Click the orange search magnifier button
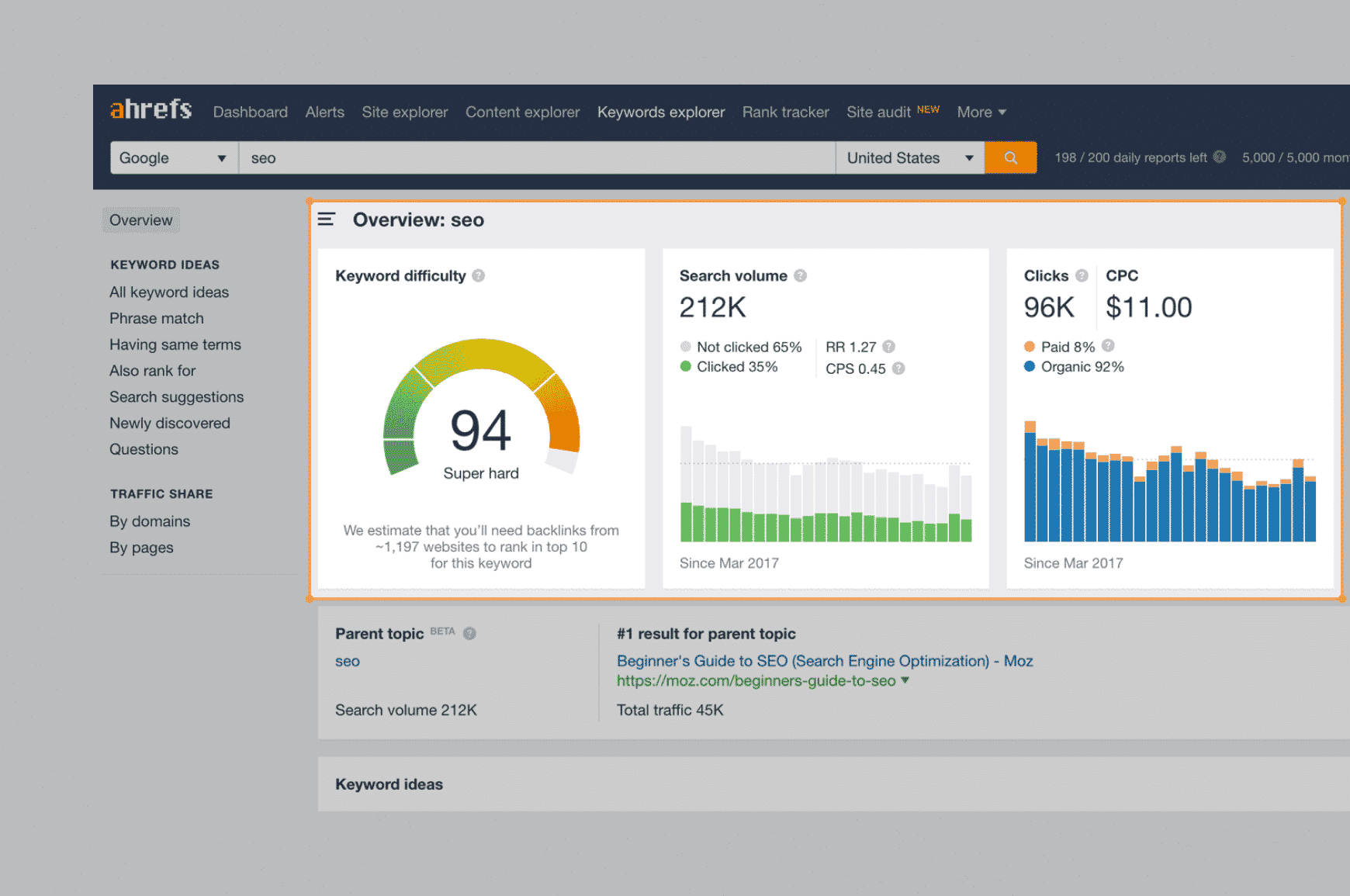This screenshot has height=896, width=1350. (1010, 158)
